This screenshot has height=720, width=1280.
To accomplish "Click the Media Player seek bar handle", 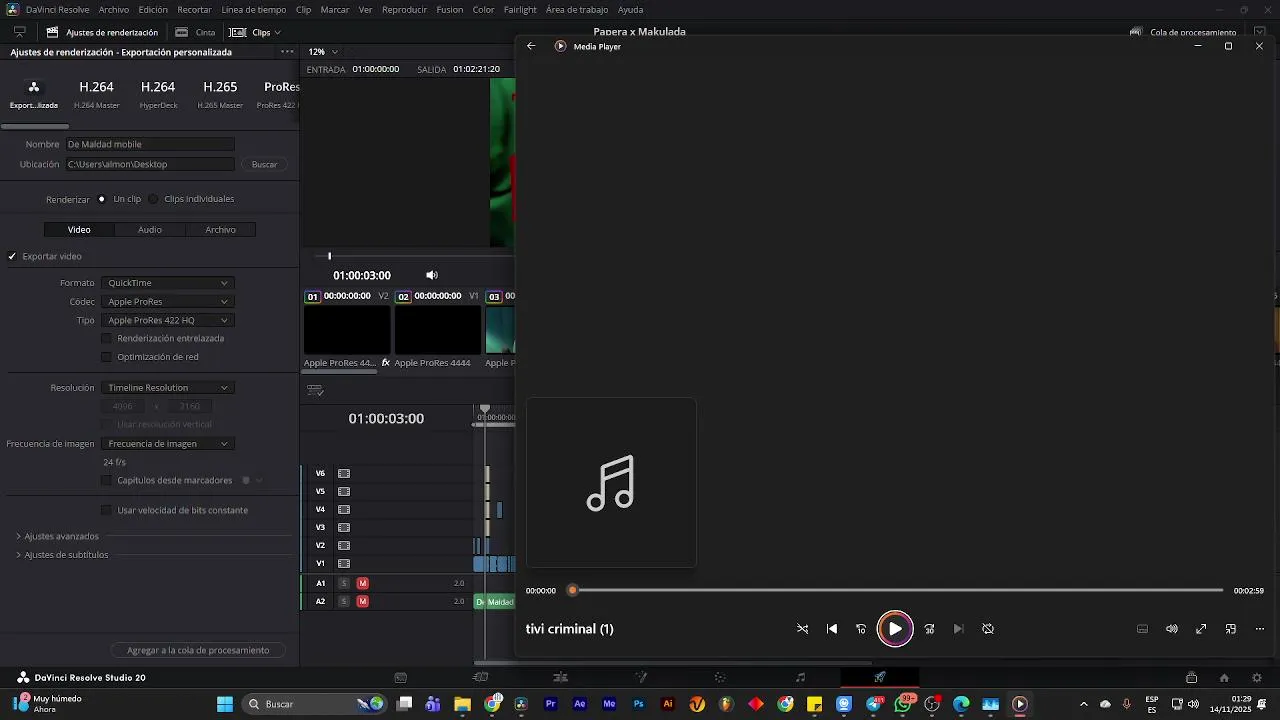I will click(x=573, y=590).
